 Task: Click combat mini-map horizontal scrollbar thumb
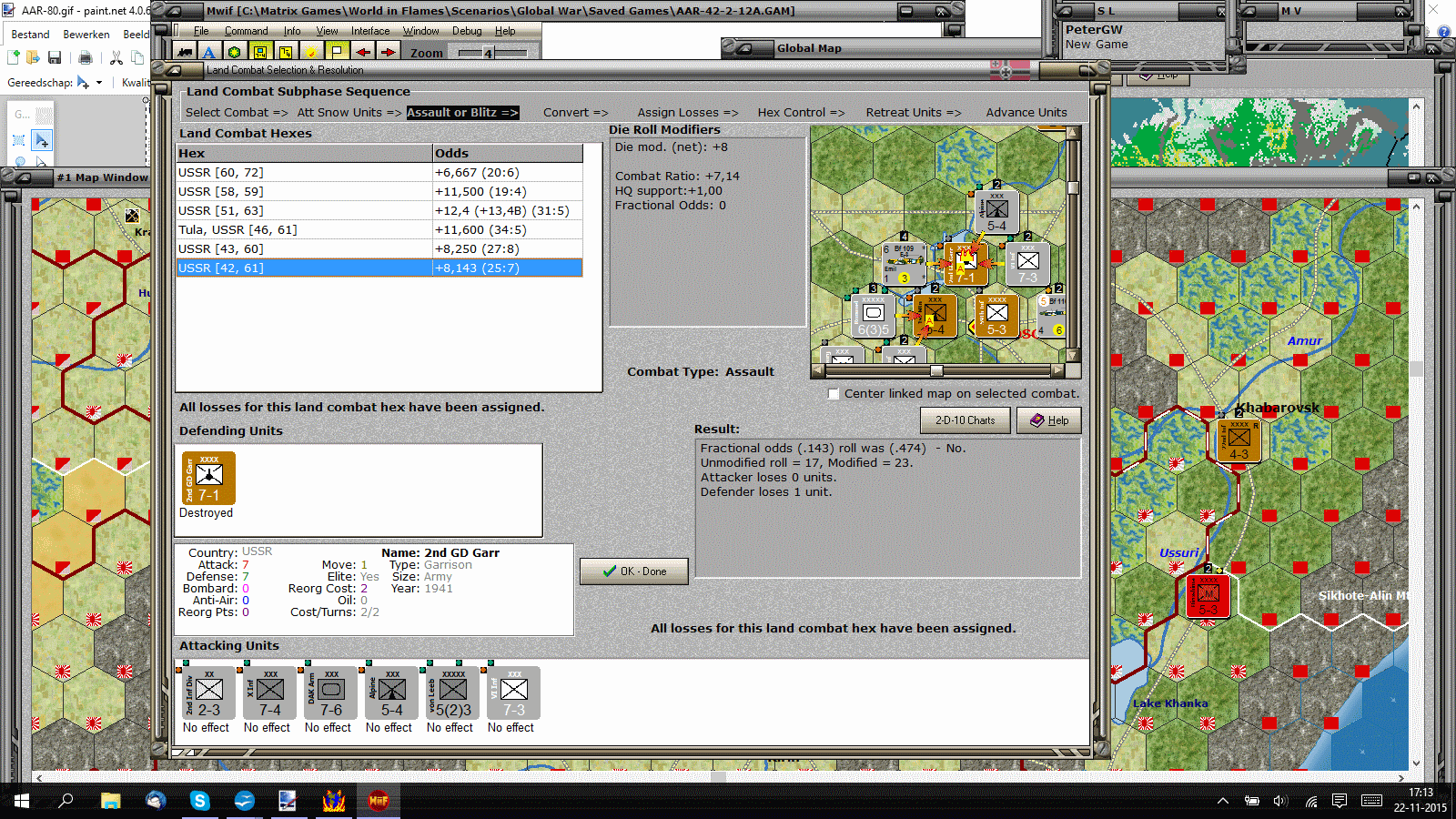(936, 371)
